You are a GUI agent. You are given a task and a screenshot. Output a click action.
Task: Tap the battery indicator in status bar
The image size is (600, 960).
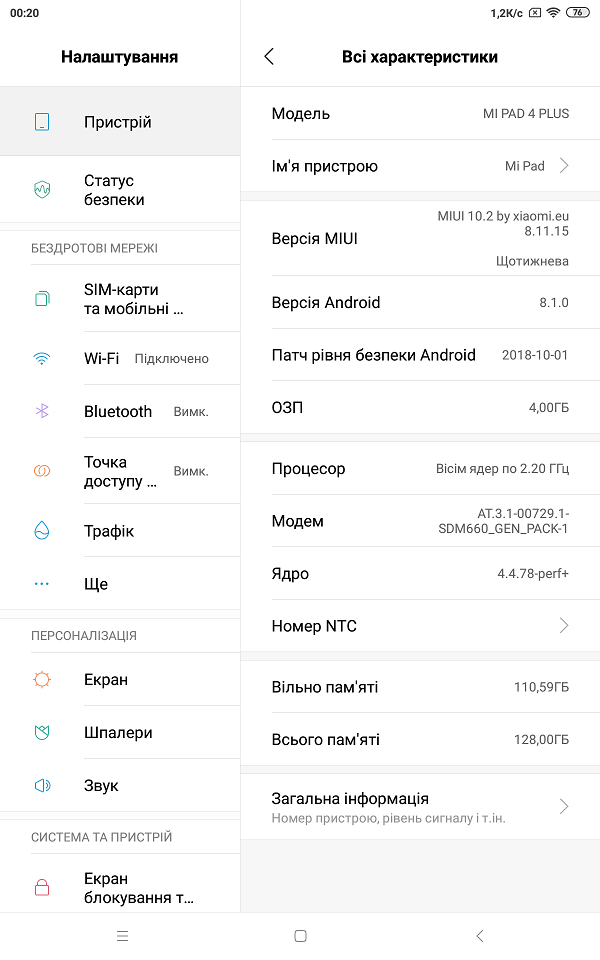pyautogui.click(x=577, y=12)
